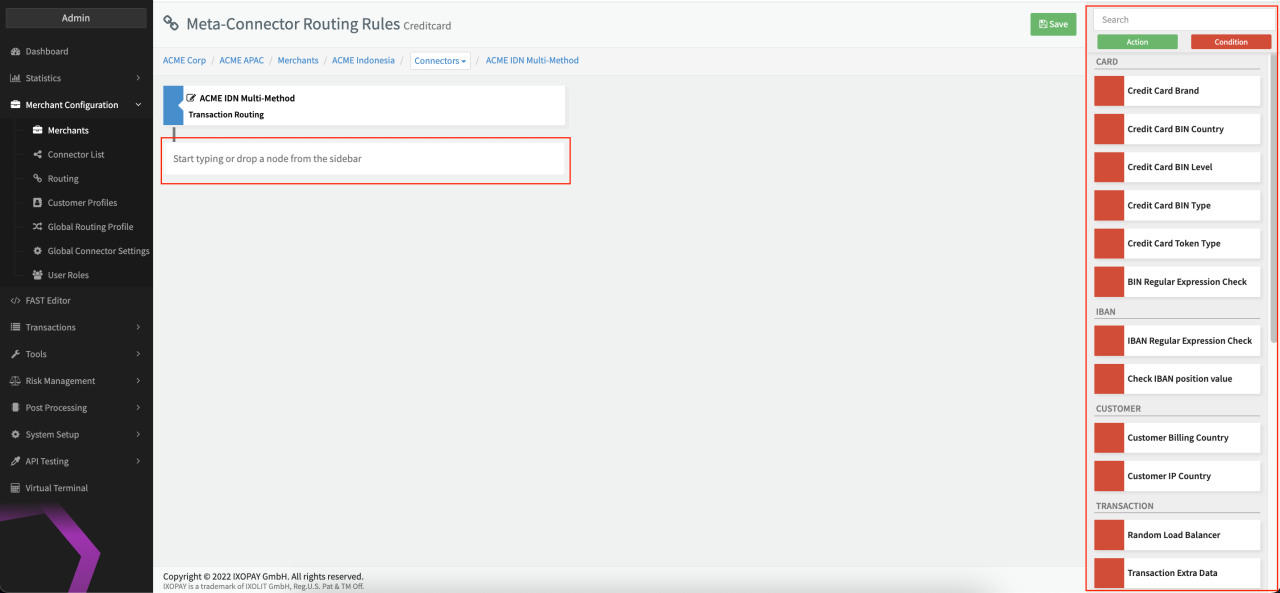The width and height of the screenshot is (1280, 593).
Task: Toggle the green Action filter
Action: (x=1137, y=42)
